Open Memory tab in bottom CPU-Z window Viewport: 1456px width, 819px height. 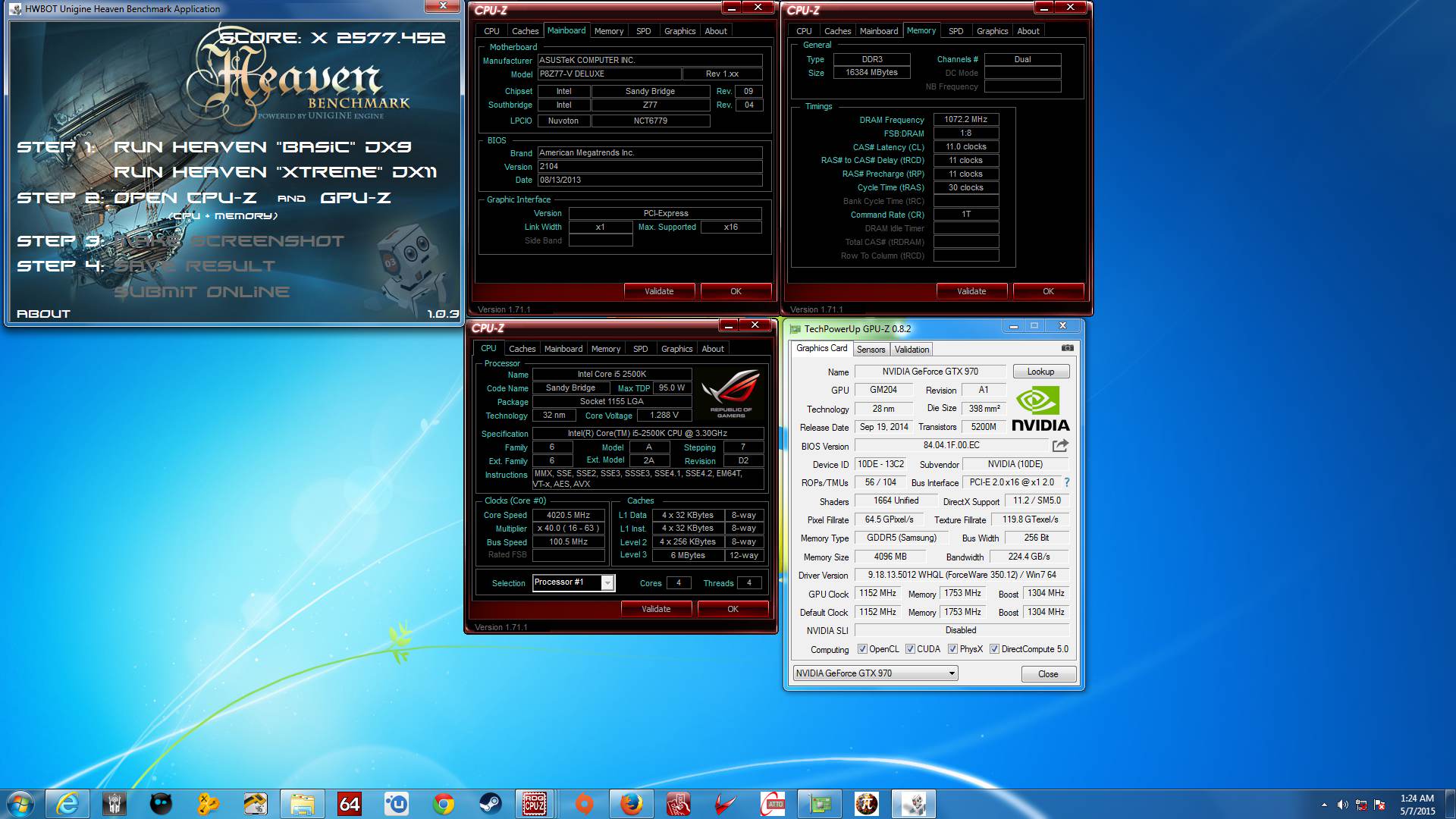(606, 349)
